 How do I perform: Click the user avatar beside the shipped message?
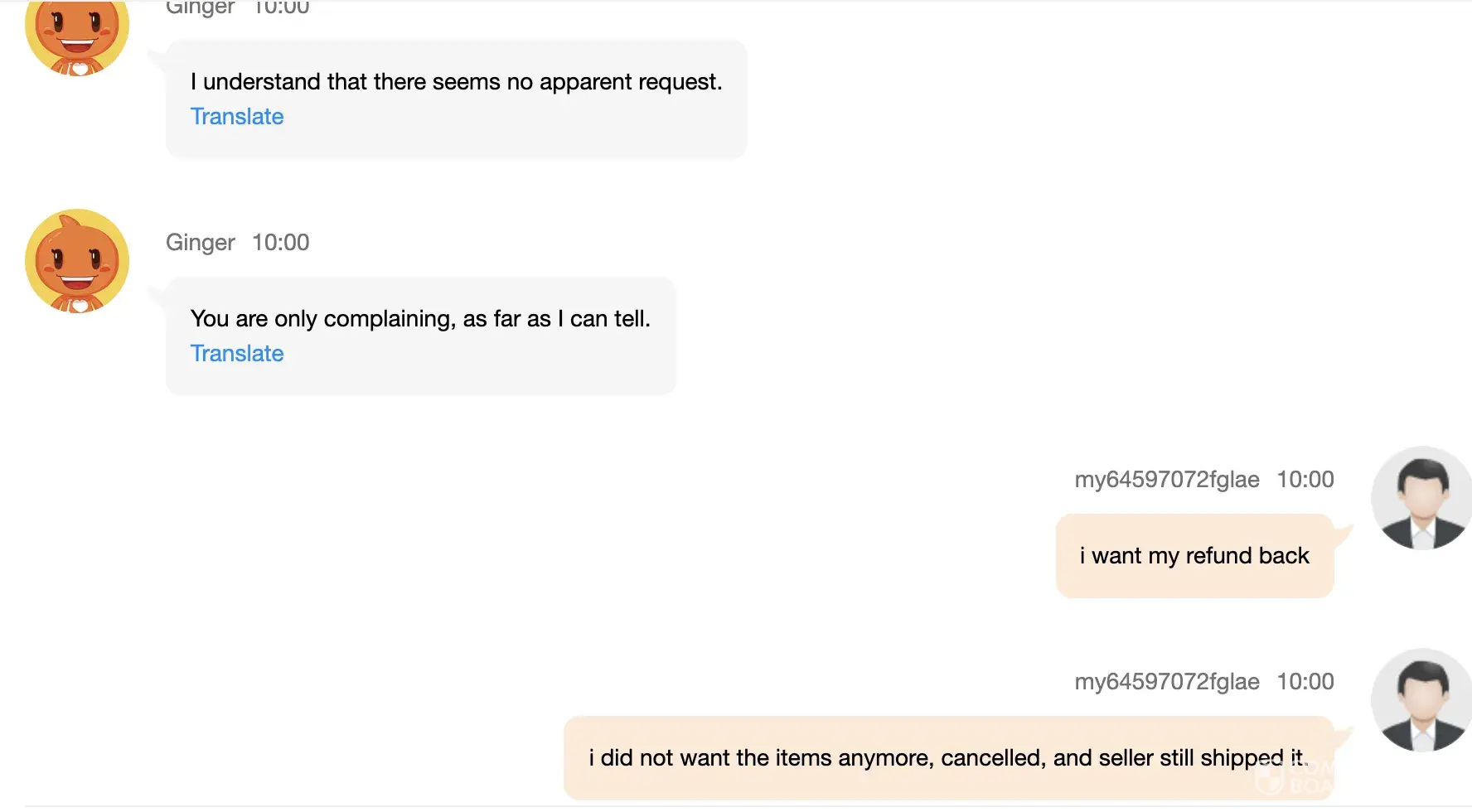click(1421, 700)
